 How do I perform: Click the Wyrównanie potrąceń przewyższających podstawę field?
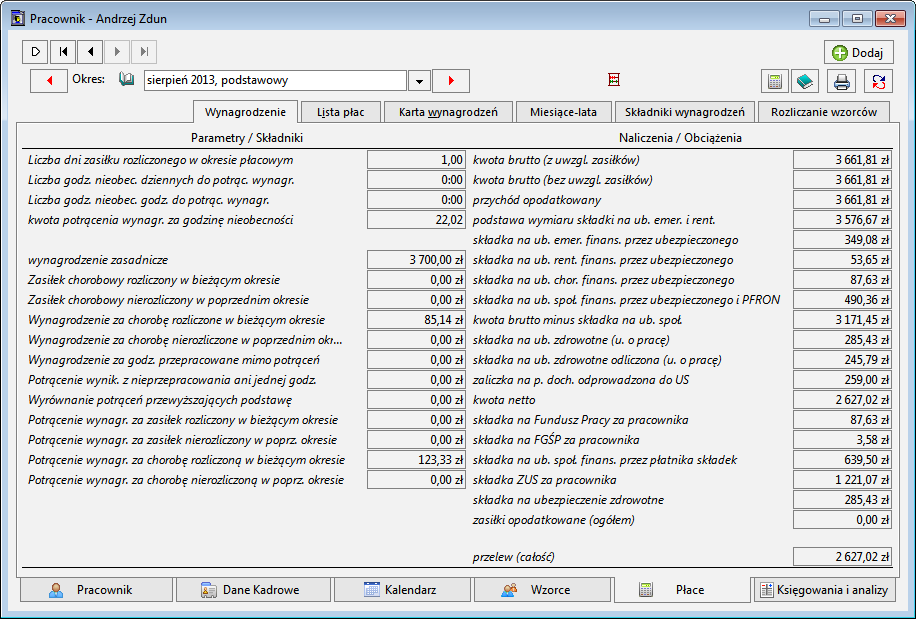click(x=417, y=400)
